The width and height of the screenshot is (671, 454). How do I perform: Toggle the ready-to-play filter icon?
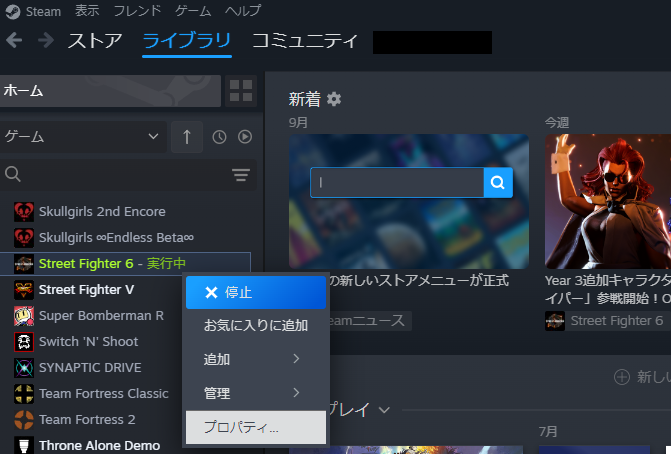click(245, 137)
